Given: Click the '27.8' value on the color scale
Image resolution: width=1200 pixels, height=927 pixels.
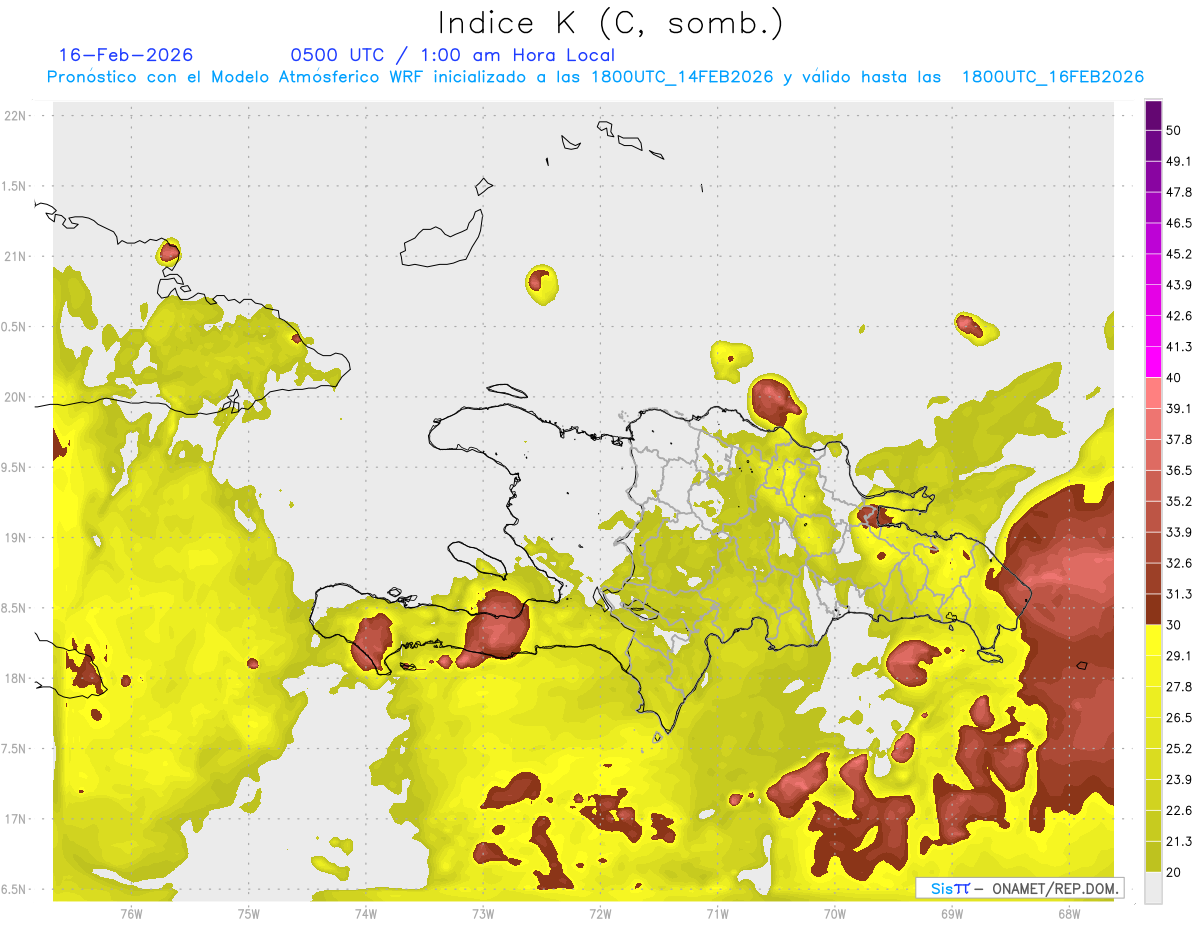Looking at the screenshot, I should coord(1179,687).
